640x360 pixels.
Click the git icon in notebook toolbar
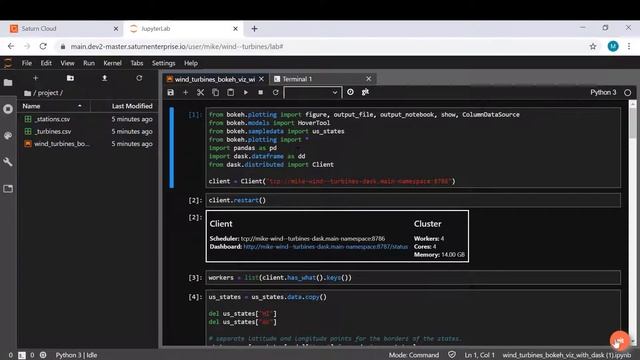pyautogui.click(x=365, y=92)
